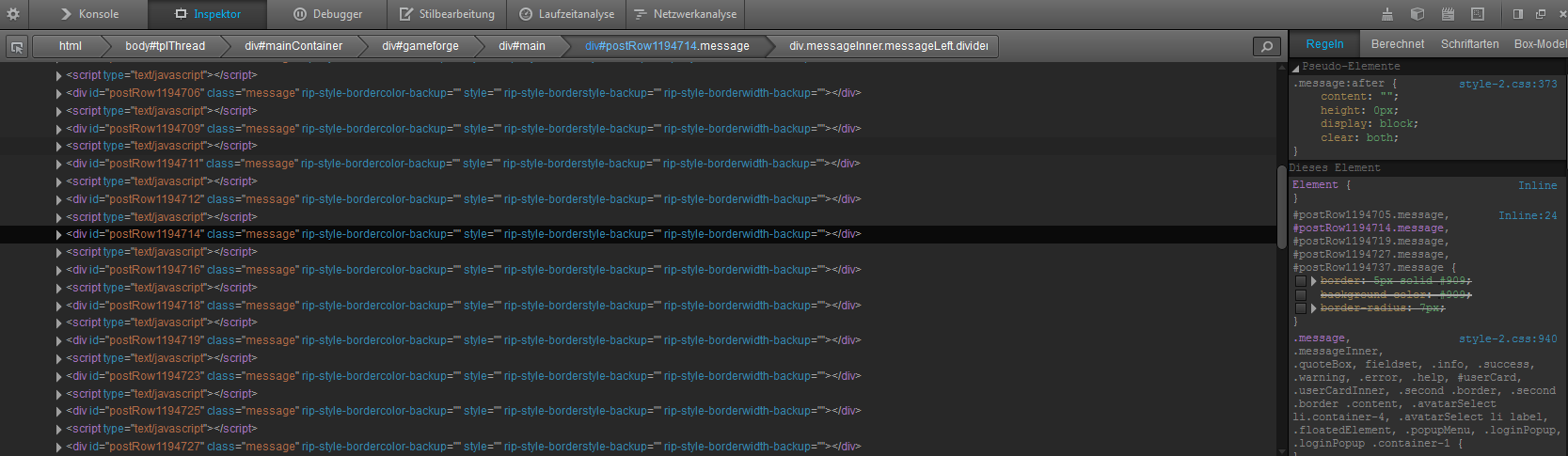Activate the element picker icon
This screenshot has width=1568, height=456.
[x=16, y=46]
